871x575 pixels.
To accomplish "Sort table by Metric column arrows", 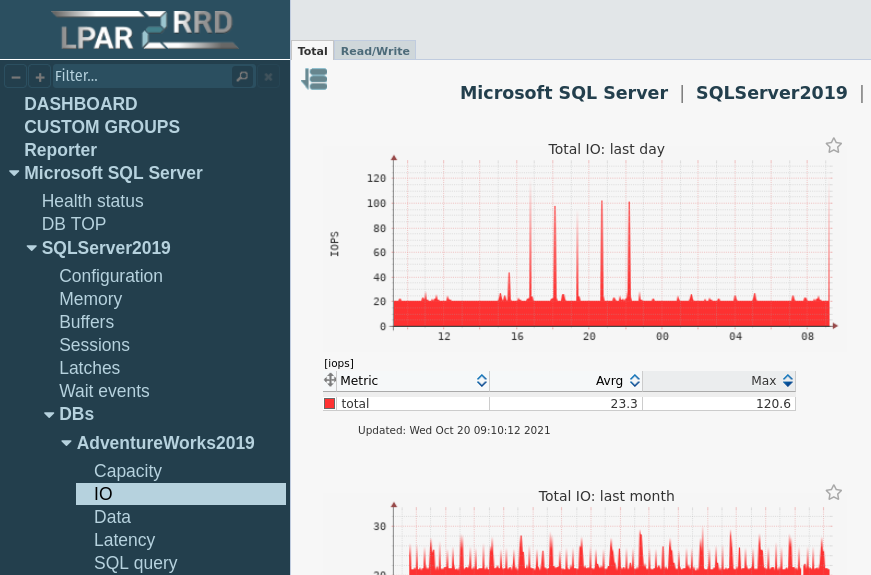I will [482, 381].
